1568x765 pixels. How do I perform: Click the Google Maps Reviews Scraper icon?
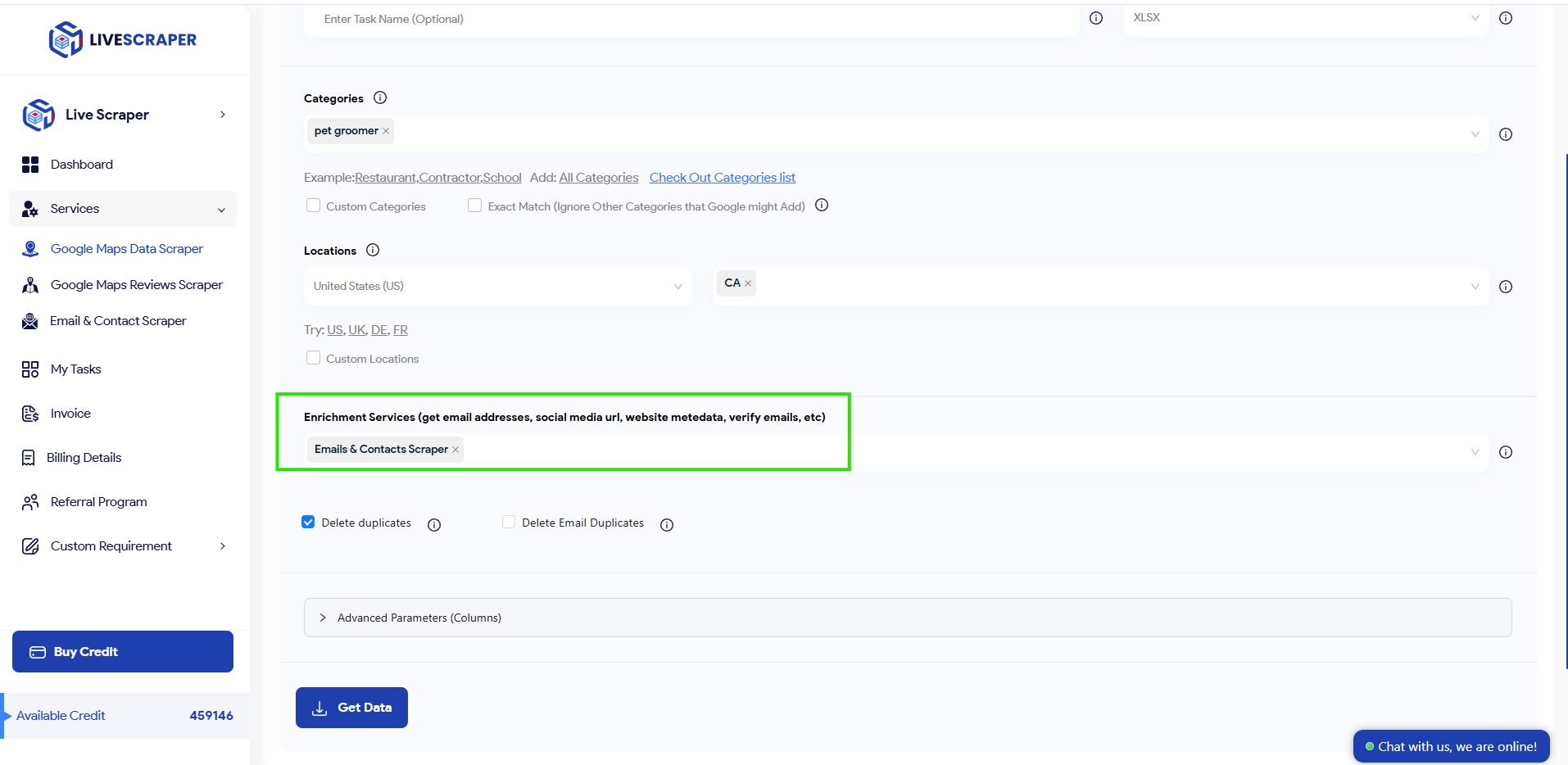point(30,285)
